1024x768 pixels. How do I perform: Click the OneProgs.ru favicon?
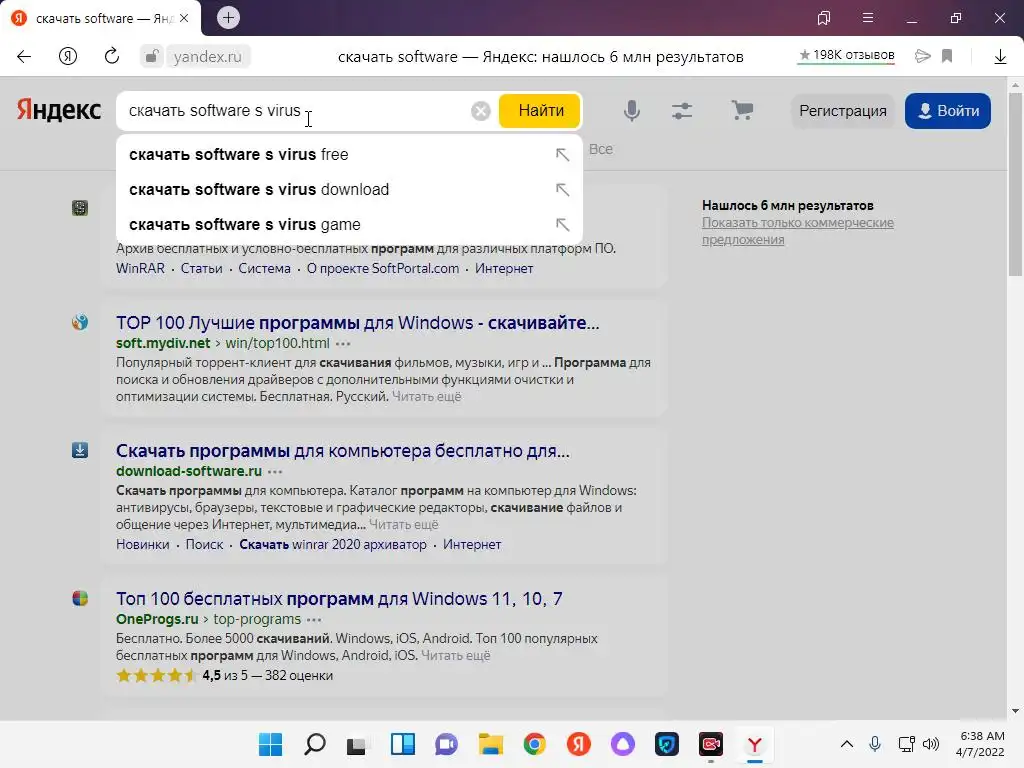point(80,598)
